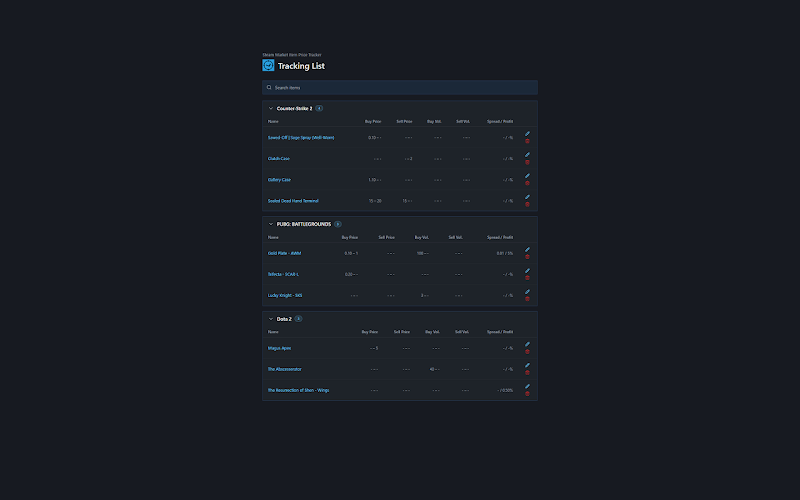Click Buy Vol. header in PUBG table
The height and width of the screenshot is (500, 800).
click(421, 237)
